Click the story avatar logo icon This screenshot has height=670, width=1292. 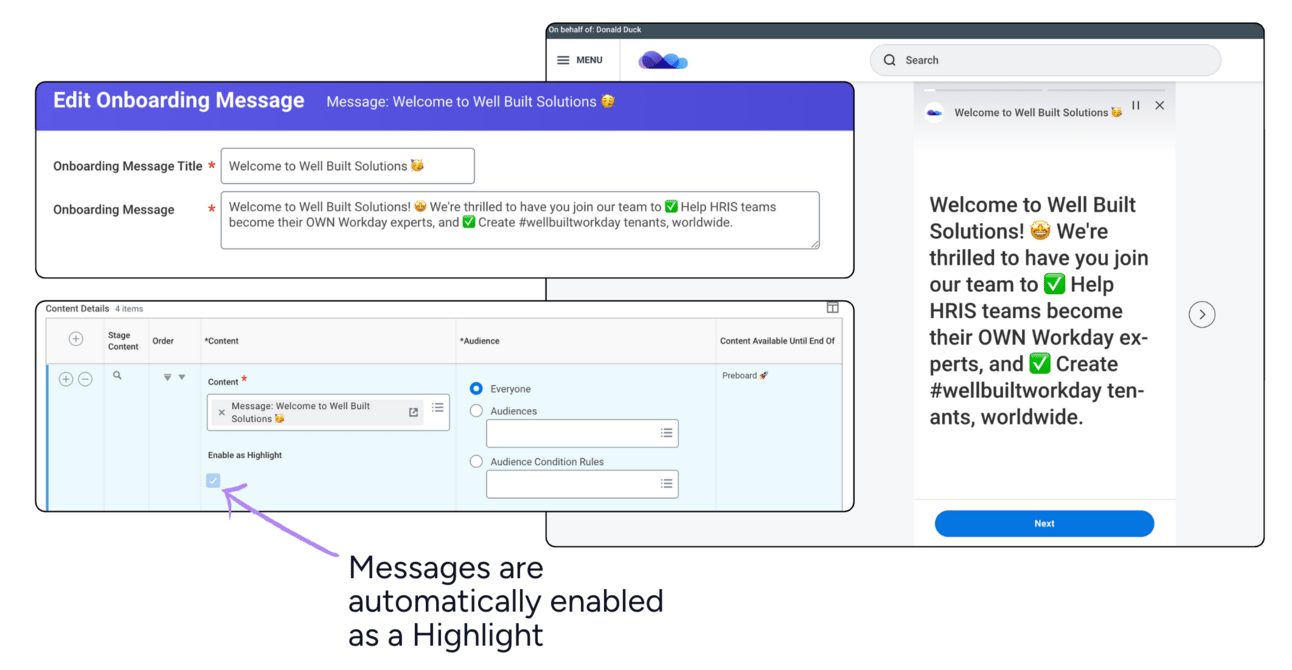pyautogui.click(x=934, y=112)
